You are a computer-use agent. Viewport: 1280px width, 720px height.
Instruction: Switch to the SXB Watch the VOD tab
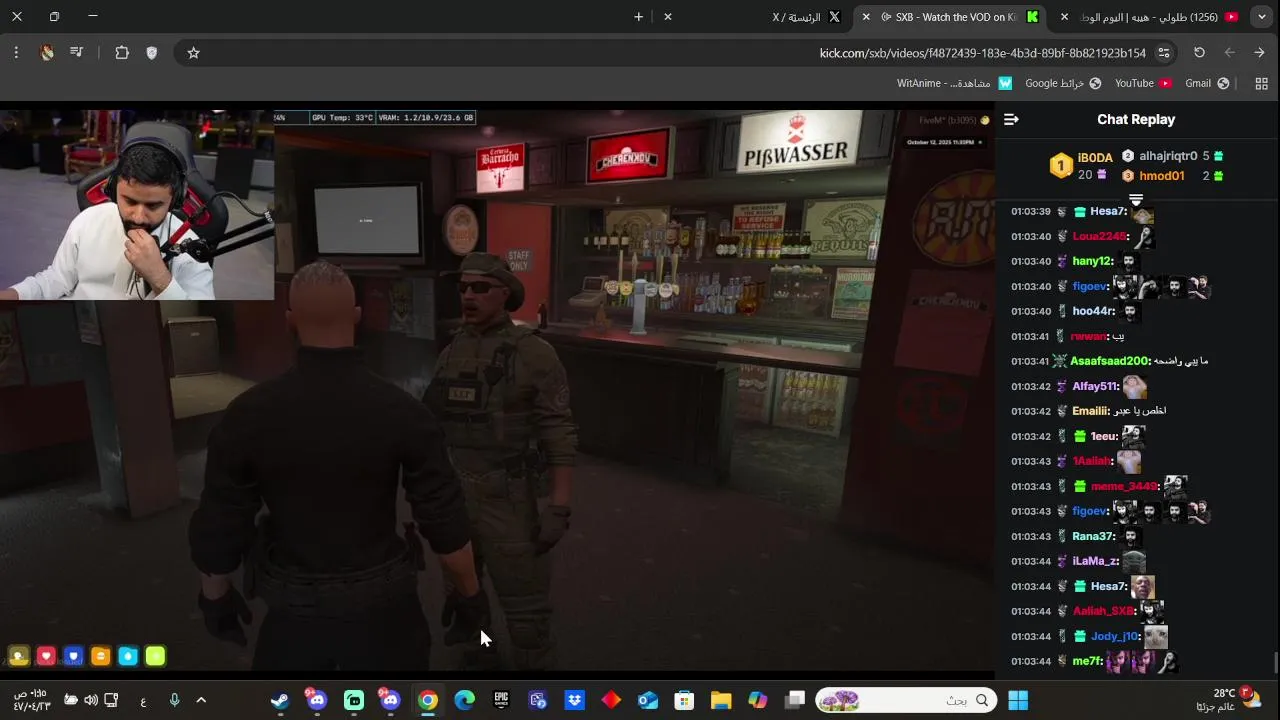[x=950, y=17]
